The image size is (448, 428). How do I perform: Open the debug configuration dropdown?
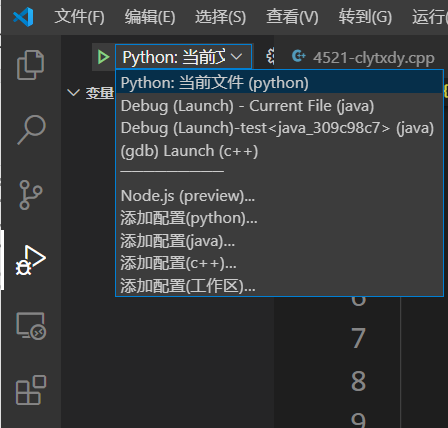tap(183, 57)
